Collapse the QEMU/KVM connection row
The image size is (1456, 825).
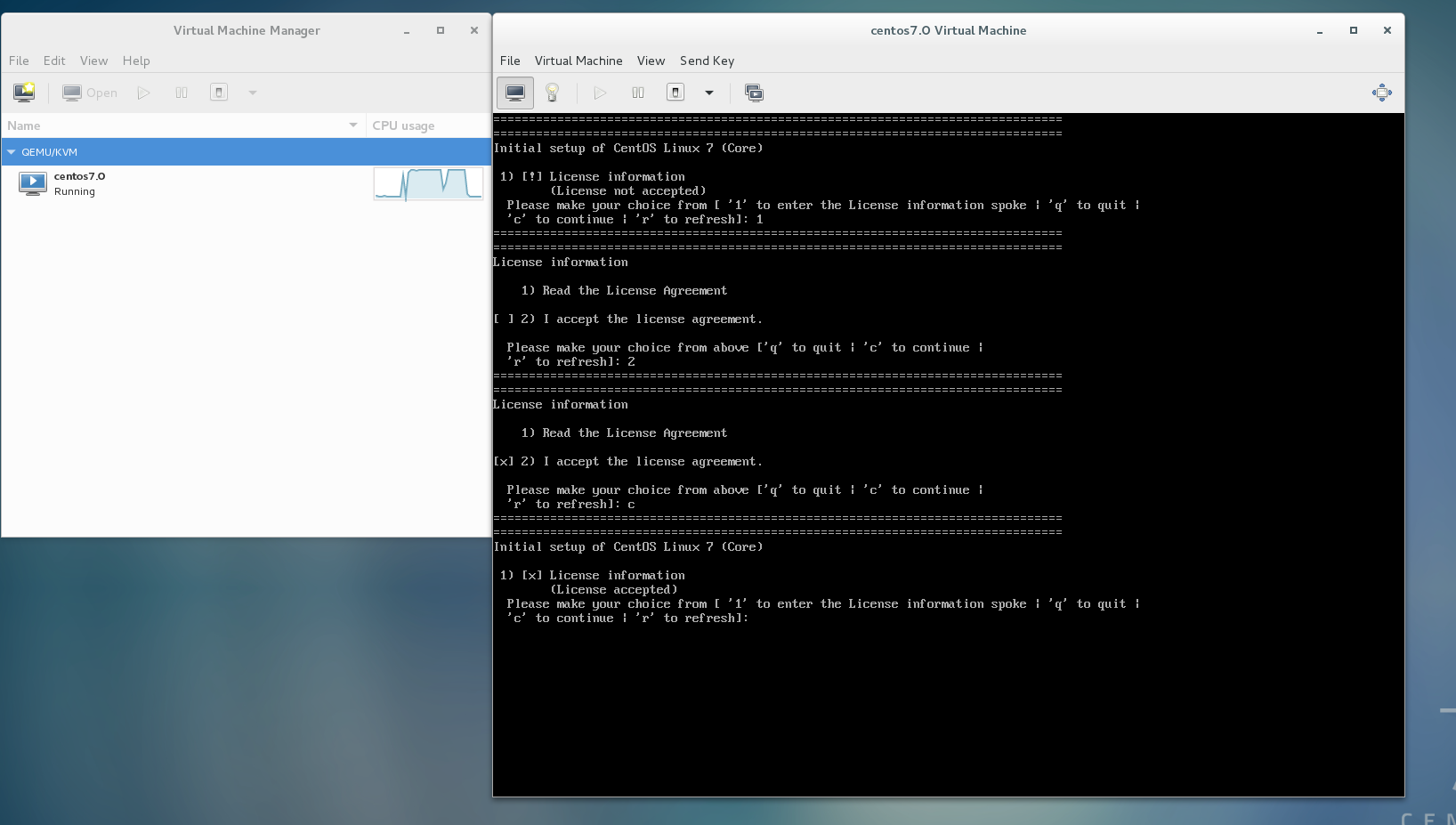click(x=12, y=152)
